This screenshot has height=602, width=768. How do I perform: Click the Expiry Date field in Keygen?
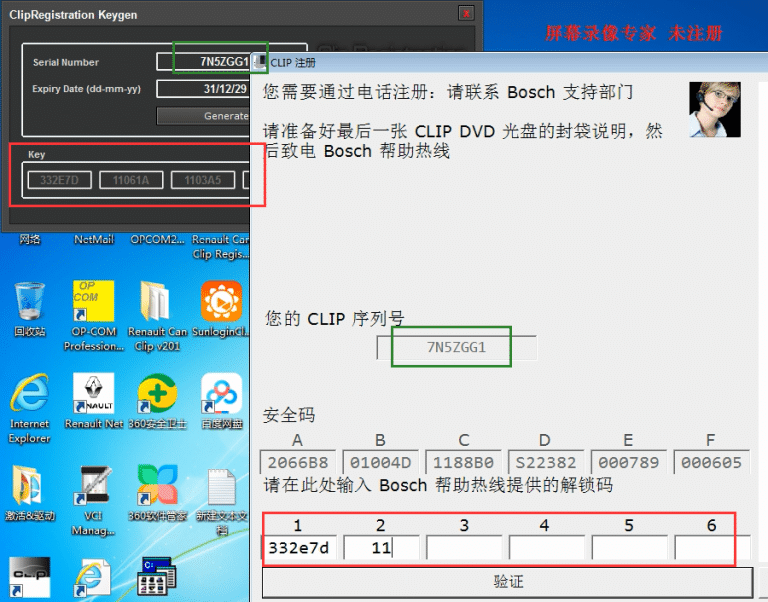[x=205, y=89]
